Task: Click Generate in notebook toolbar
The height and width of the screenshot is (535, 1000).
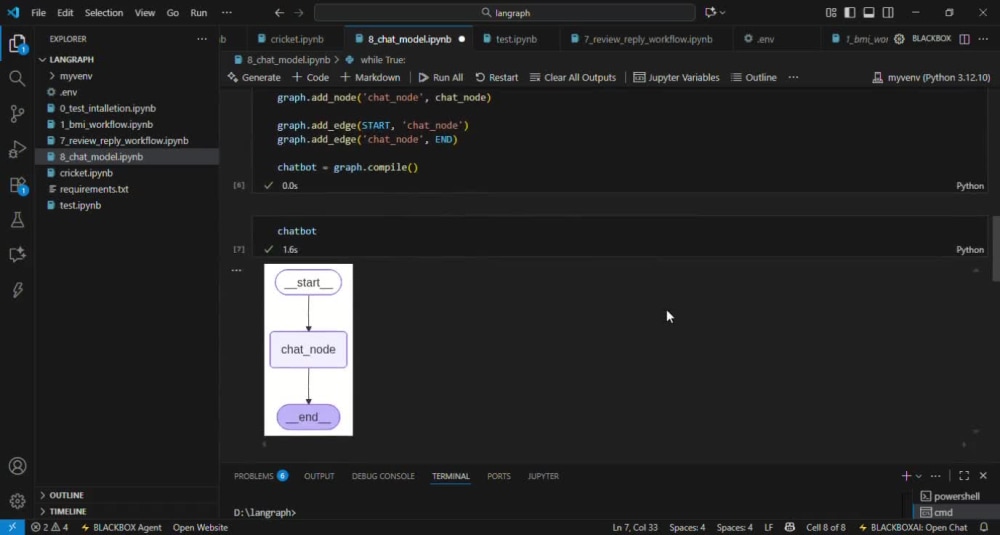Action: (x=254, y=77)
